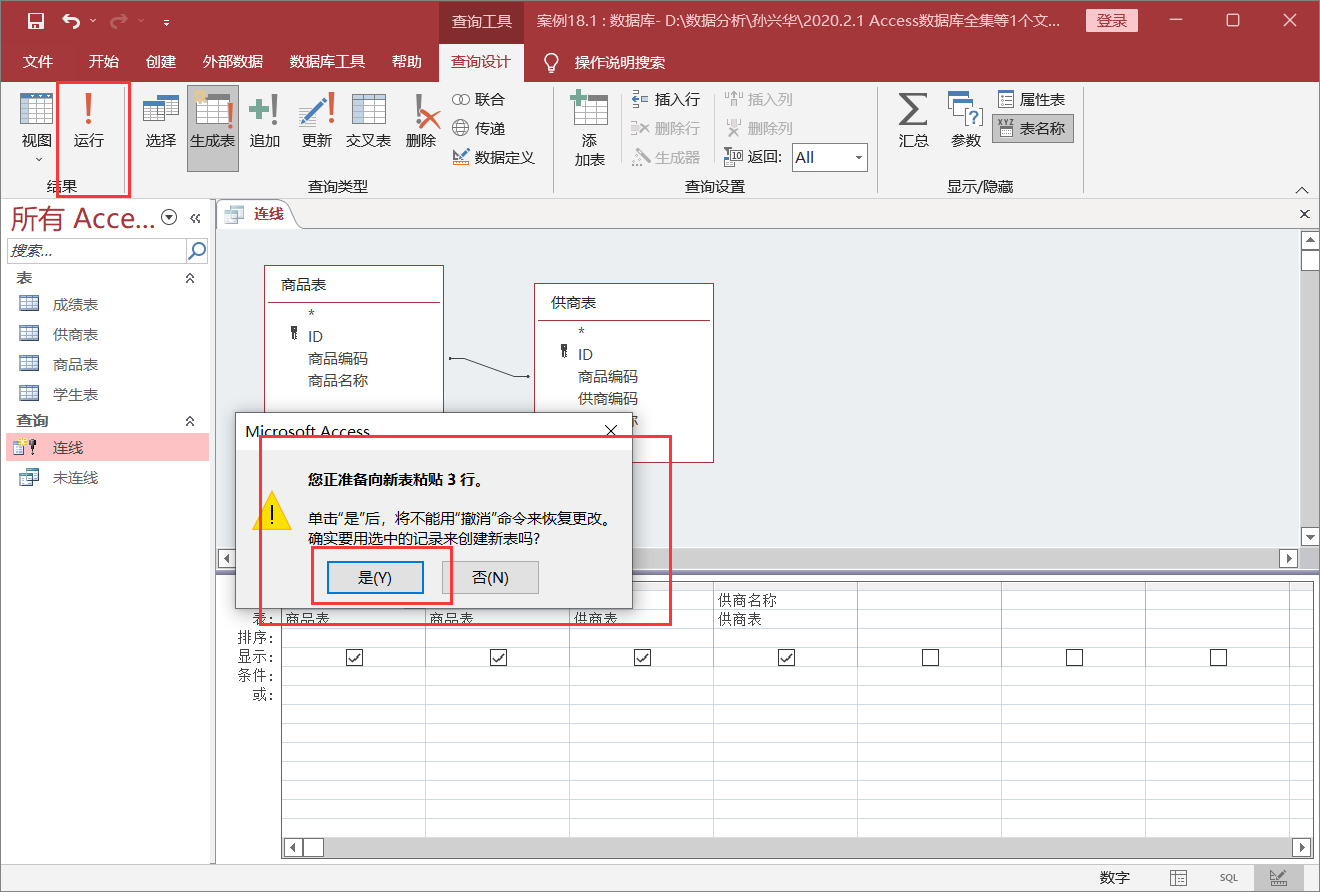Select the Update (更新) query icon

pos(316,121)
